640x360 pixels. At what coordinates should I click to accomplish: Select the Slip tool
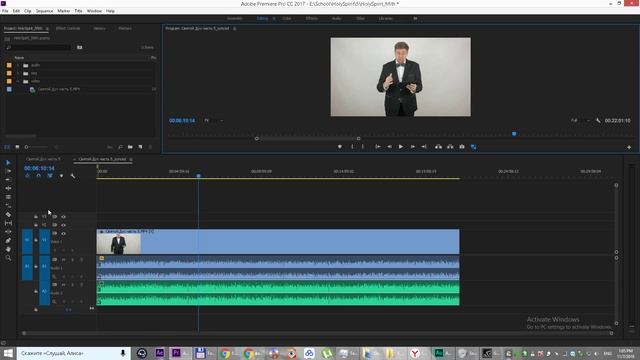pos(8,223)
